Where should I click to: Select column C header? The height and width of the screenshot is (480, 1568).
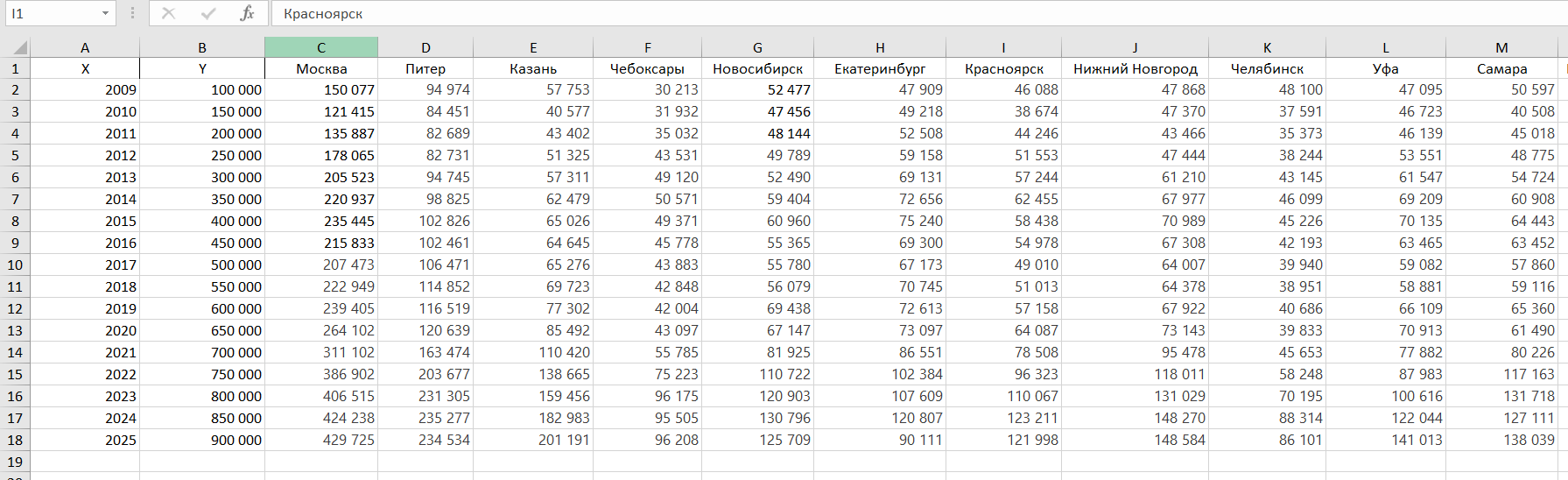pos(321,47)
